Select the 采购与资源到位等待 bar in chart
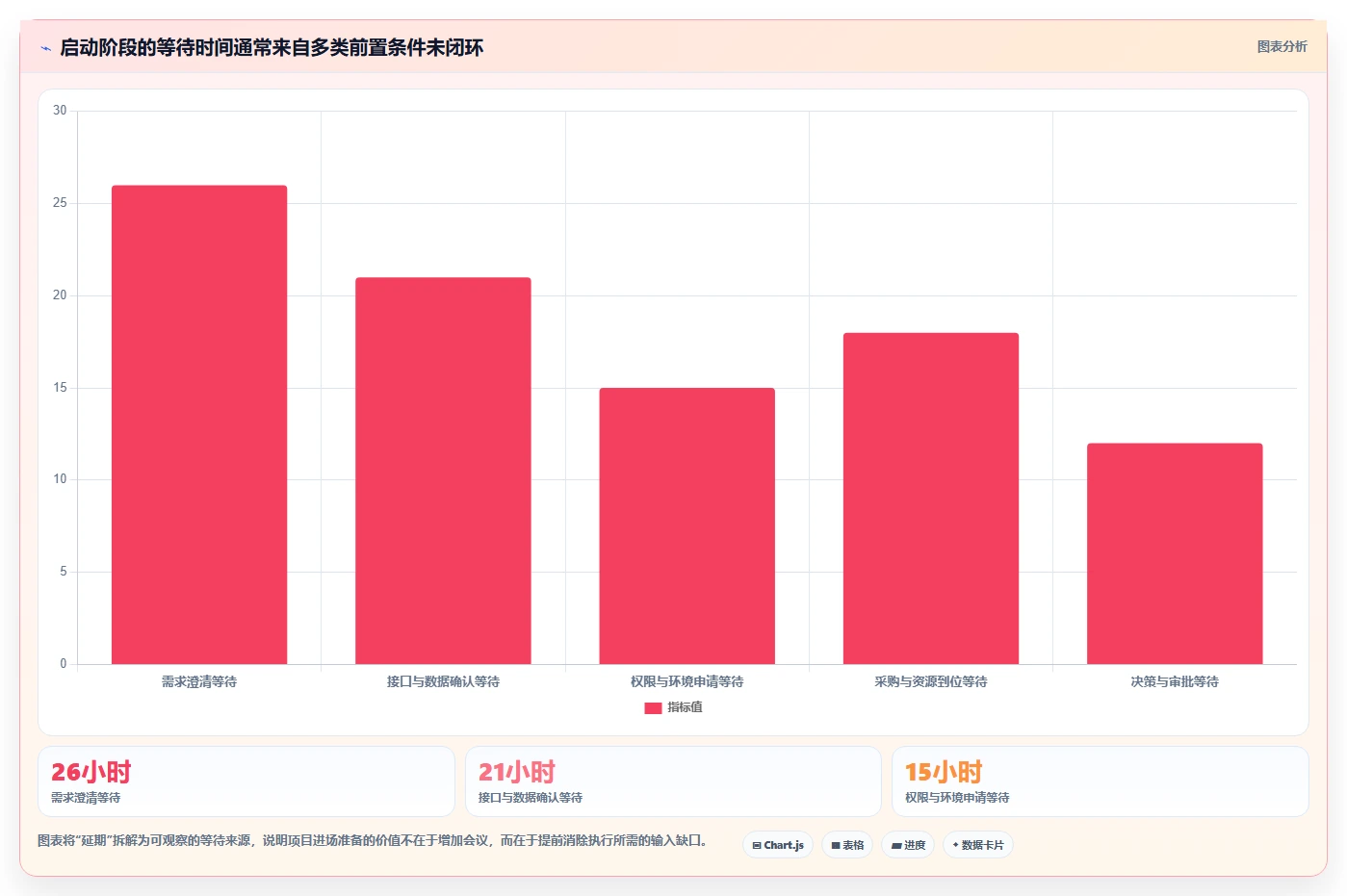Viewport: 1347px width, 896px height. pyautogui.click(x=931, y=499)
